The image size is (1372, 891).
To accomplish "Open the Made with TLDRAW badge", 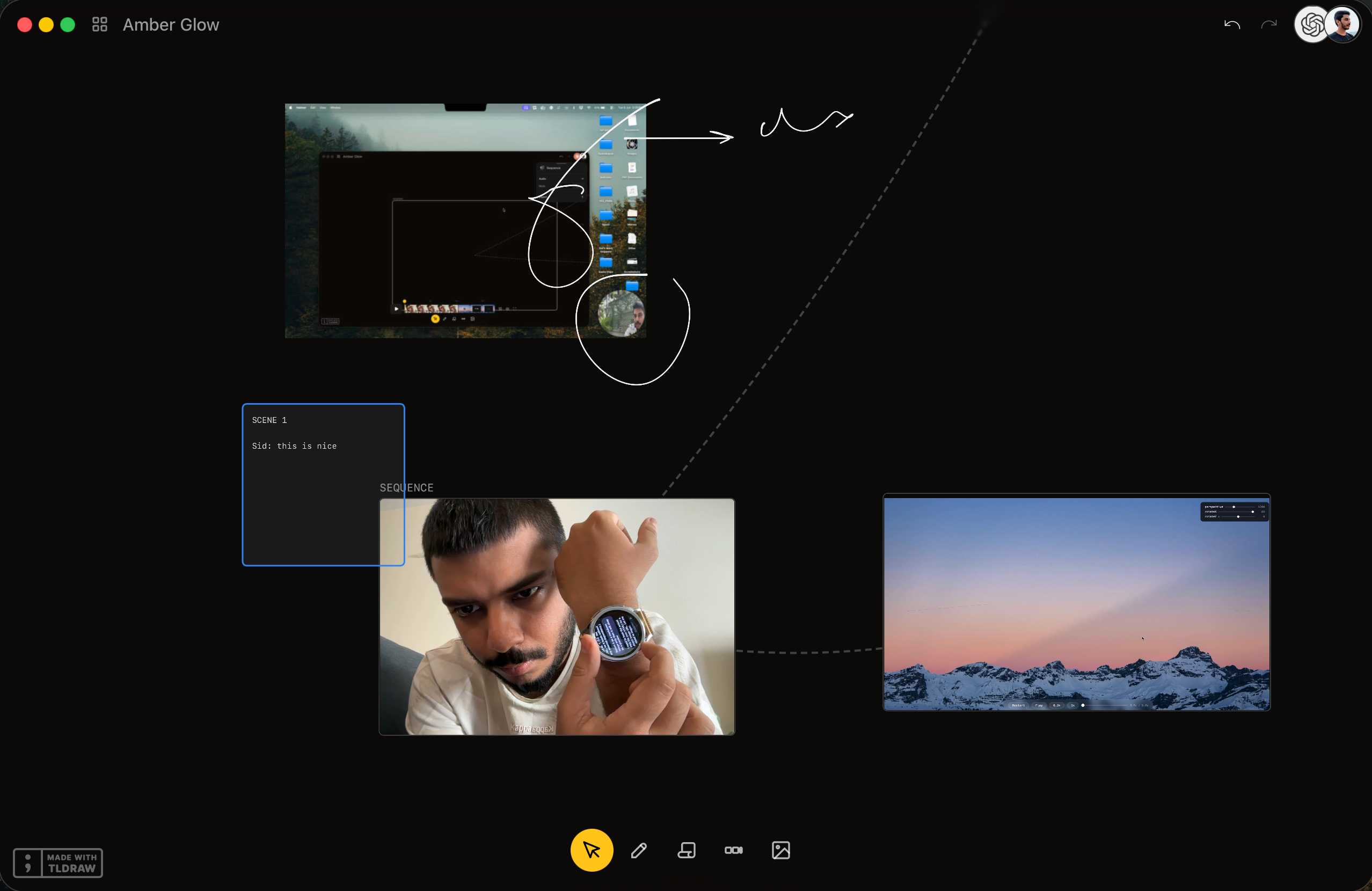I will tap(58, 863).
